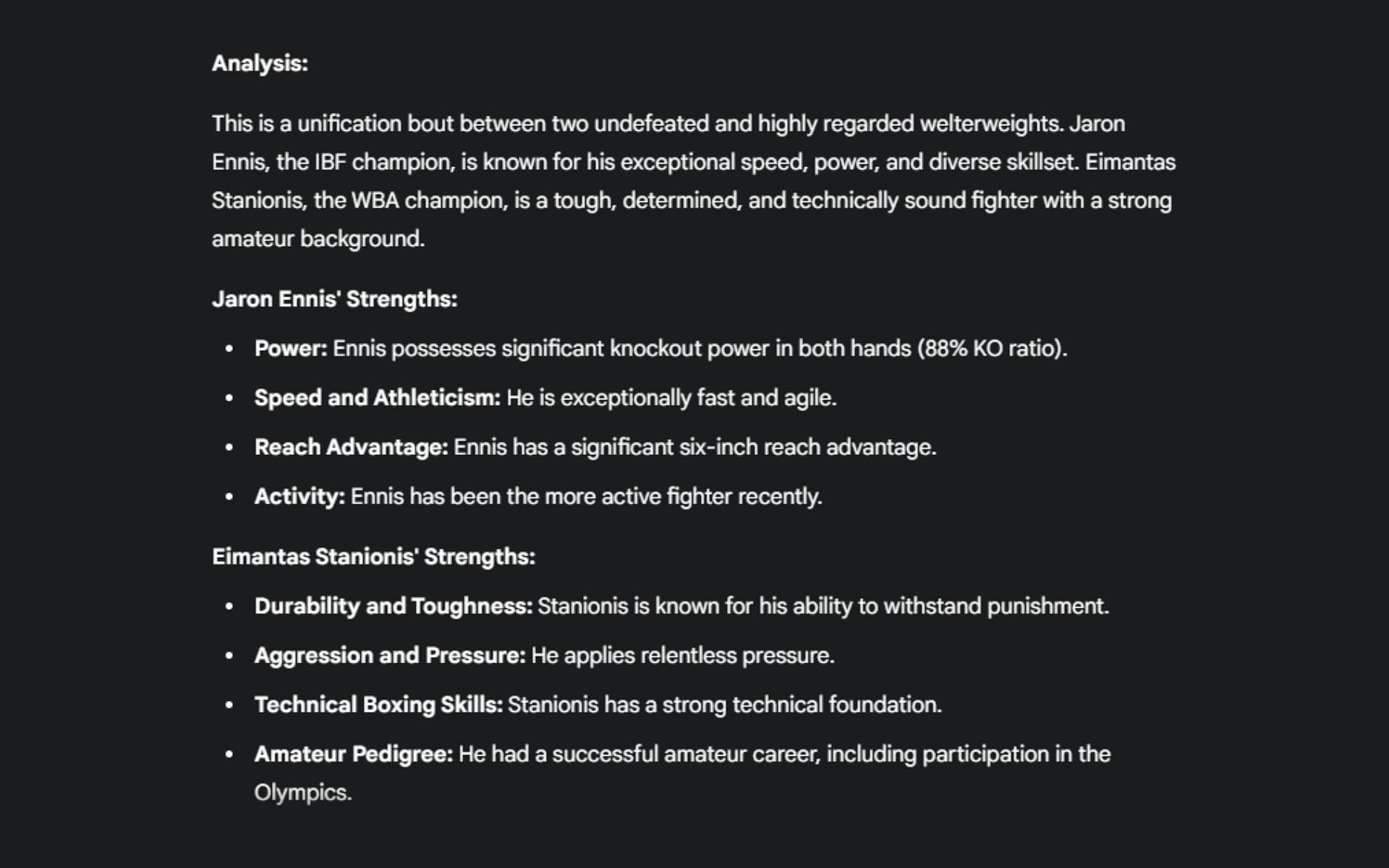Select the Amateur Pedigree label
Image resolution: width=1389 pixels, height=868 pixels.
353,754
